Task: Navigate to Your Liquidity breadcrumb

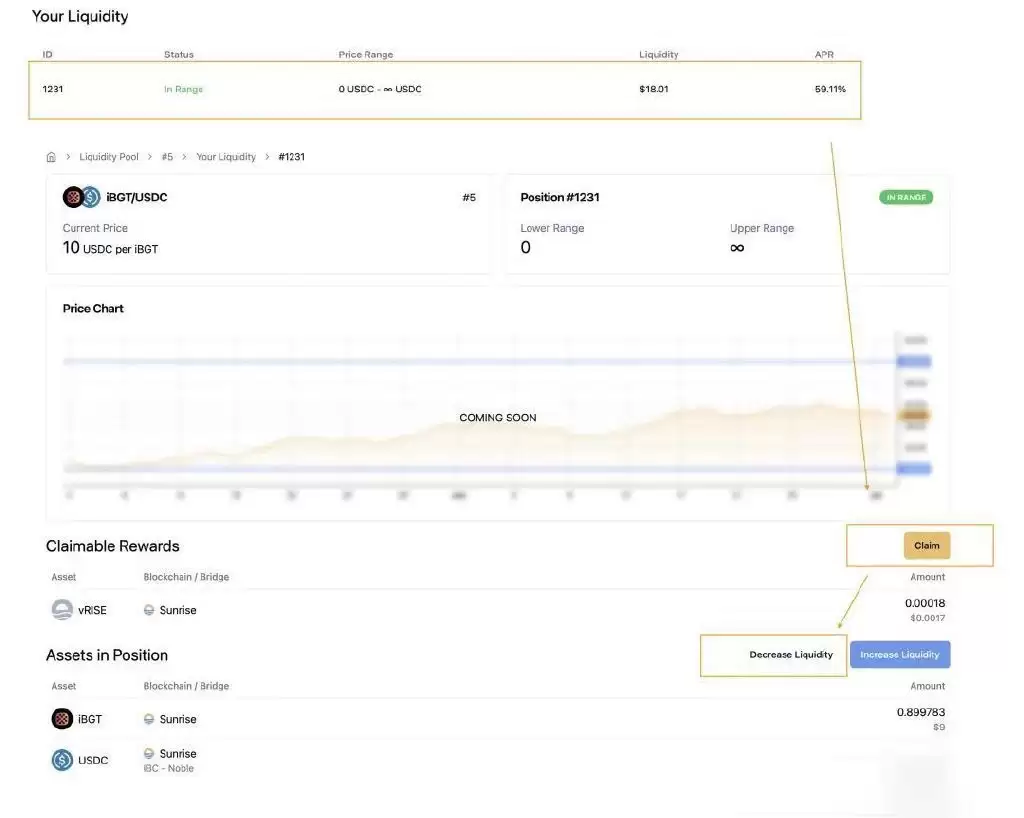Action: coord(226,157)
